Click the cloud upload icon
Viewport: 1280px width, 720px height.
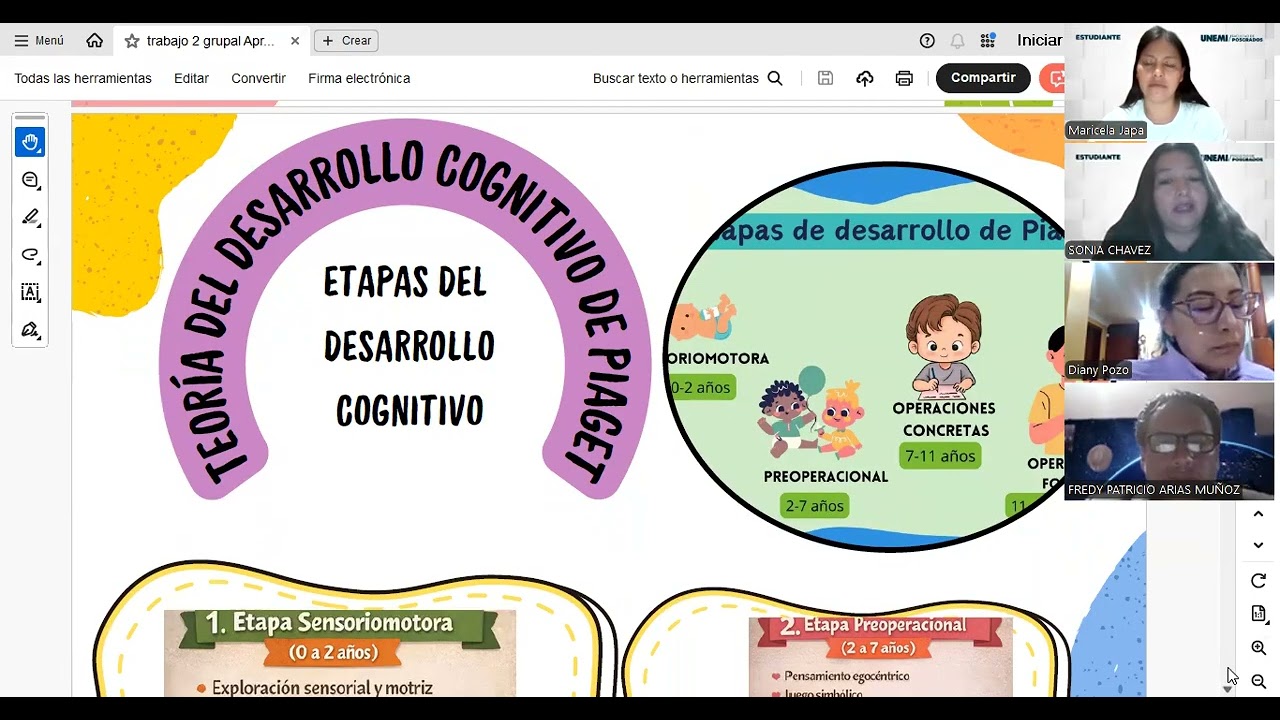pyautogui.click(x=865, y=78)
